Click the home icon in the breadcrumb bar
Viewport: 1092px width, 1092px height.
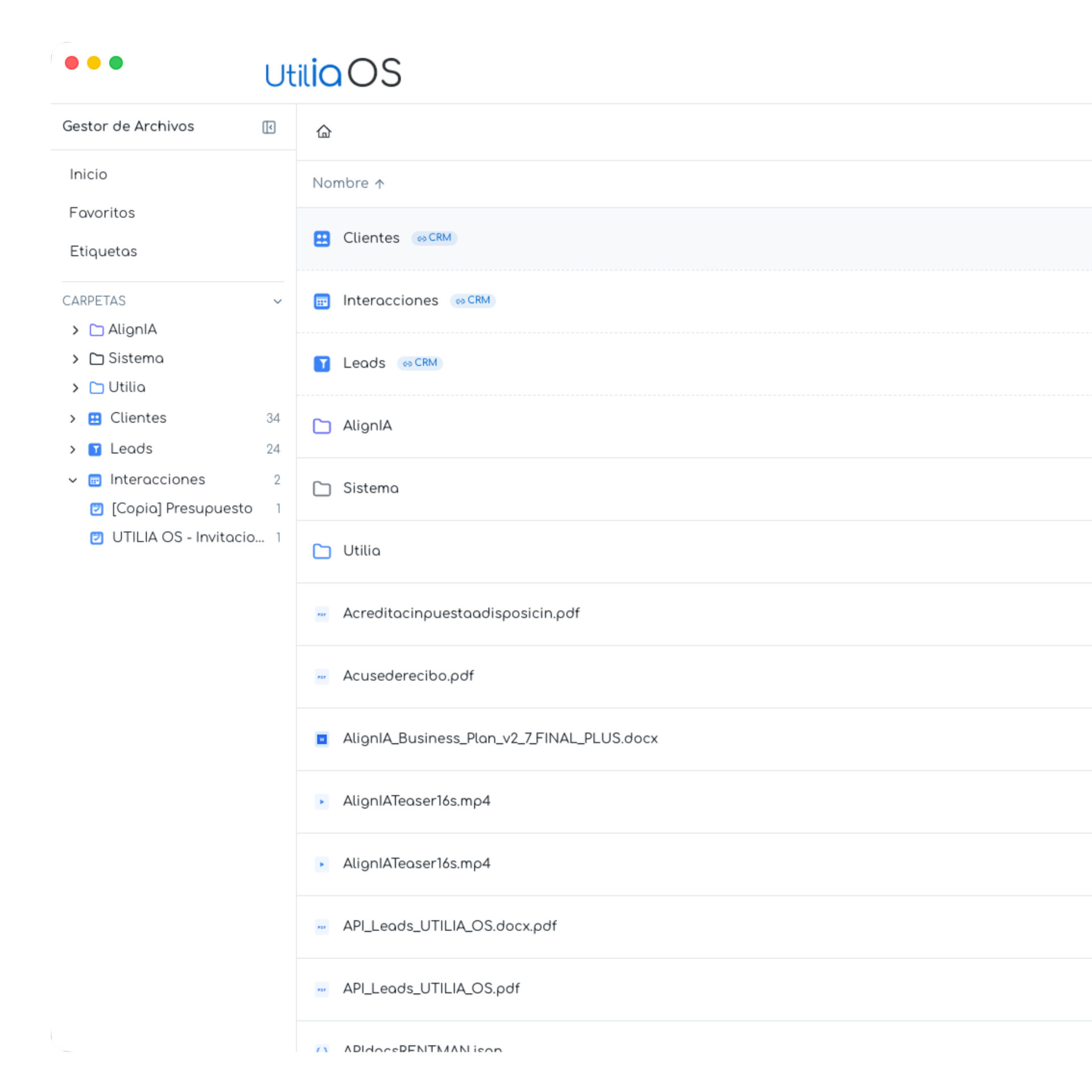click(x=324, y=131)
